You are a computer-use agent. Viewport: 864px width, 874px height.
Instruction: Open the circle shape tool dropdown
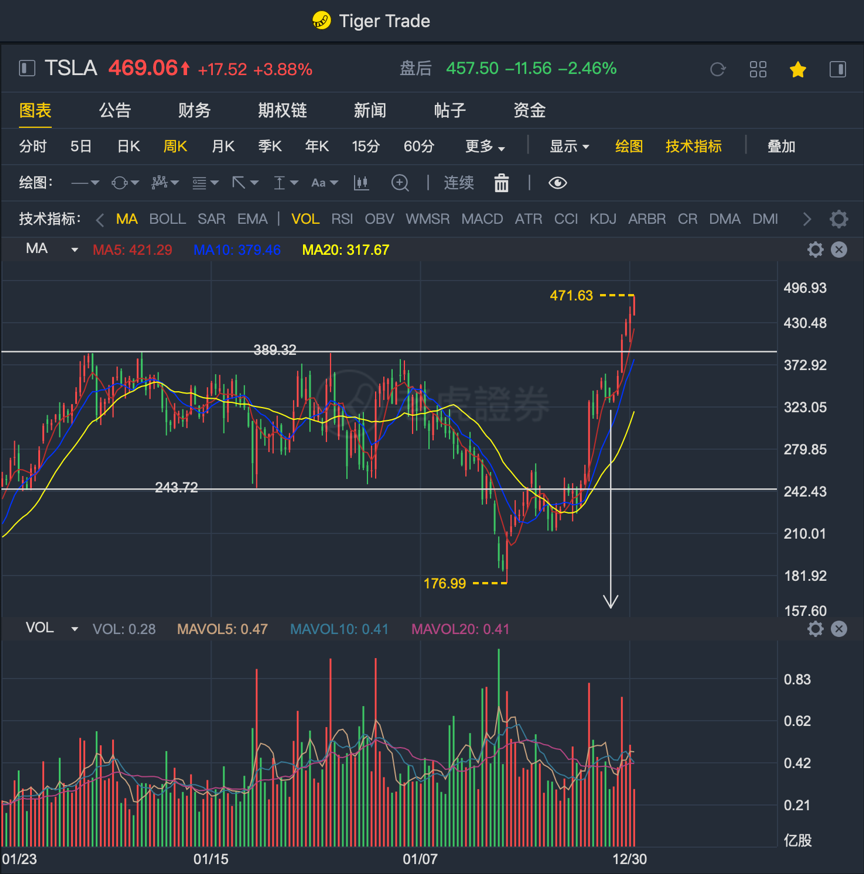pos(125,183)
